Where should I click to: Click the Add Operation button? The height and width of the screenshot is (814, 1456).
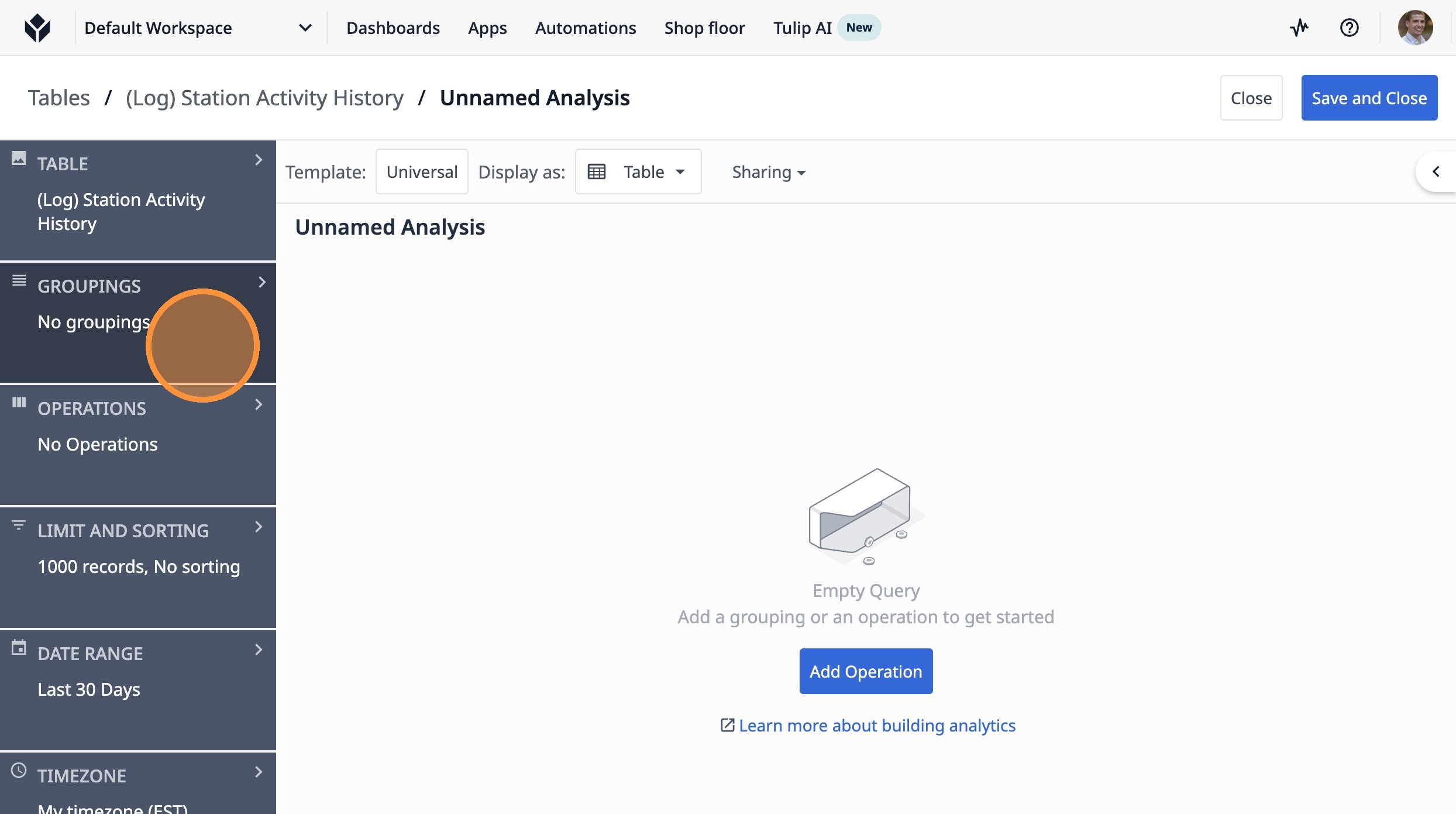[865, 671]
